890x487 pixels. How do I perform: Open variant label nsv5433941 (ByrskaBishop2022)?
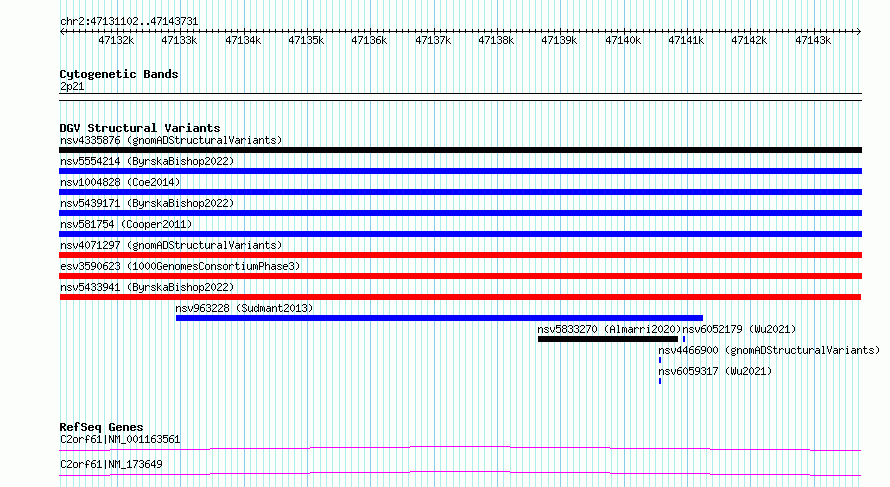click(x=147, y=287)
